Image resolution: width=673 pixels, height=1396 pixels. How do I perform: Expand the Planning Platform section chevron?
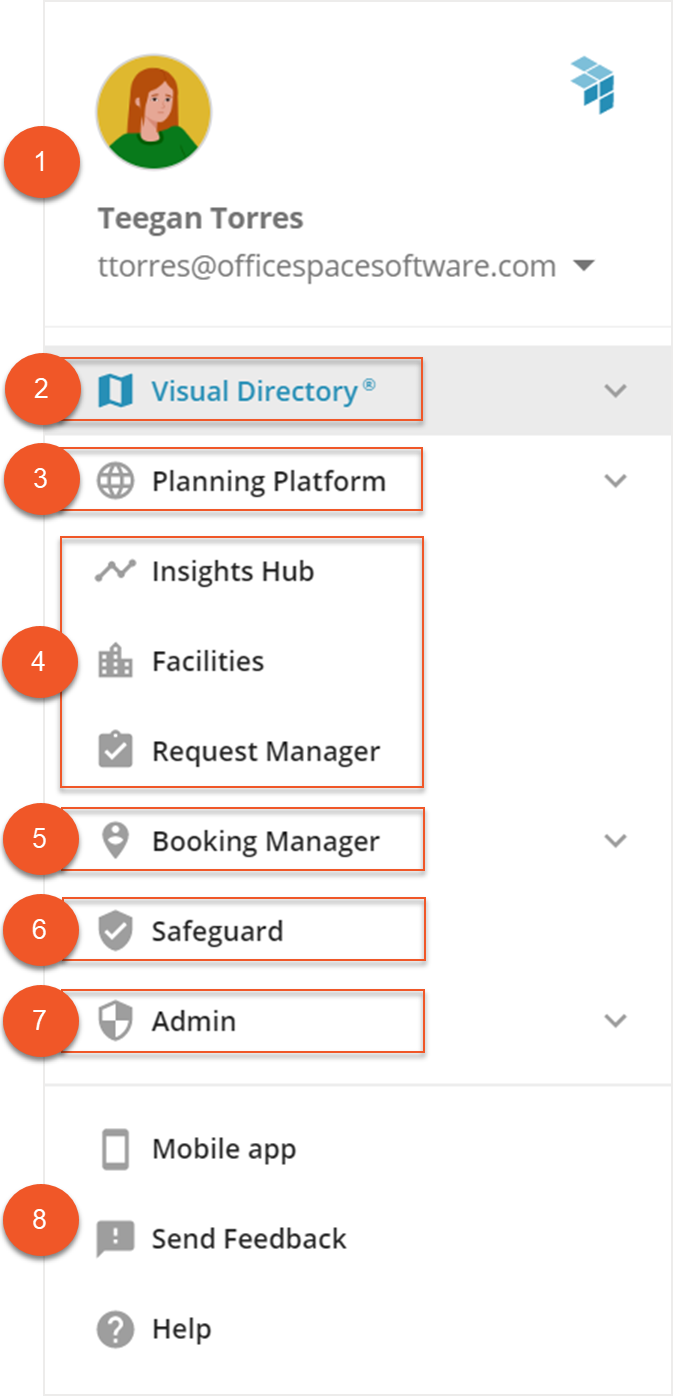point(615,480)
